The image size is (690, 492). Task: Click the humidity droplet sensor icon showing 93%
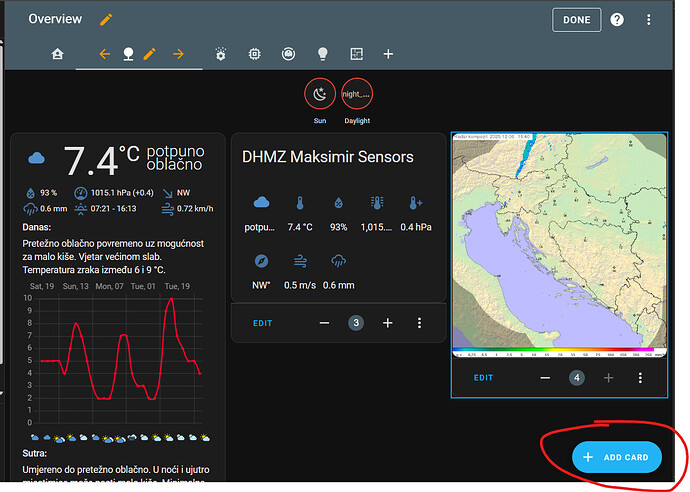[x=338, y=203]
